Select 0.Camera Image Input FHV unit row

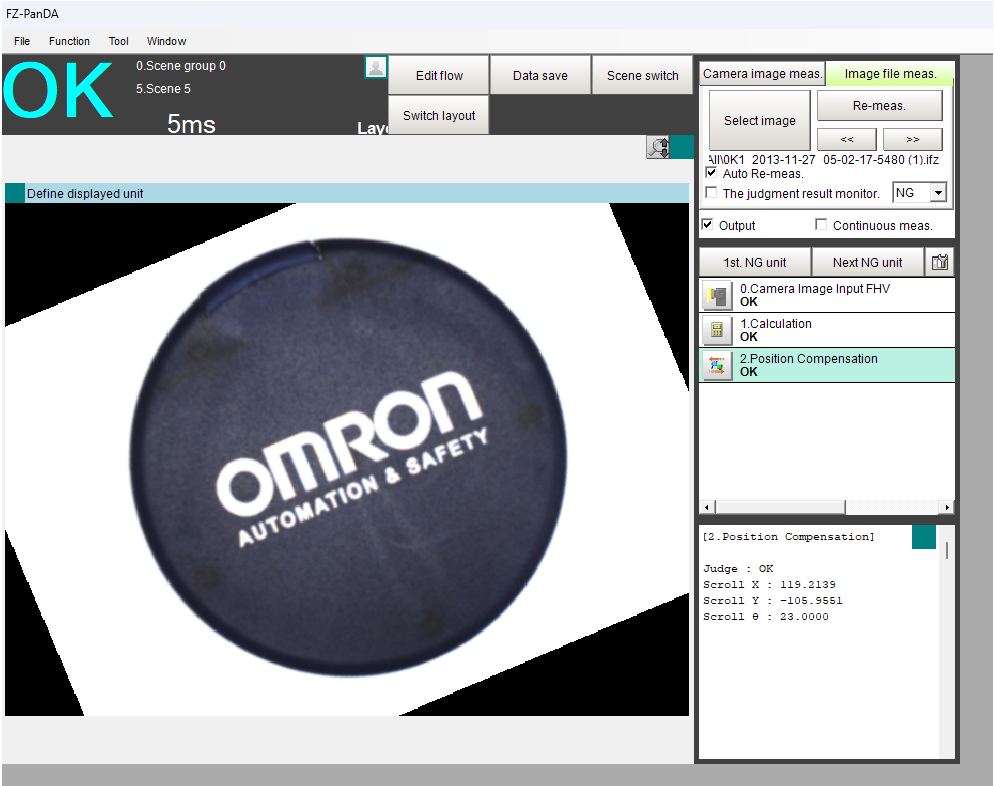(827, 295)
